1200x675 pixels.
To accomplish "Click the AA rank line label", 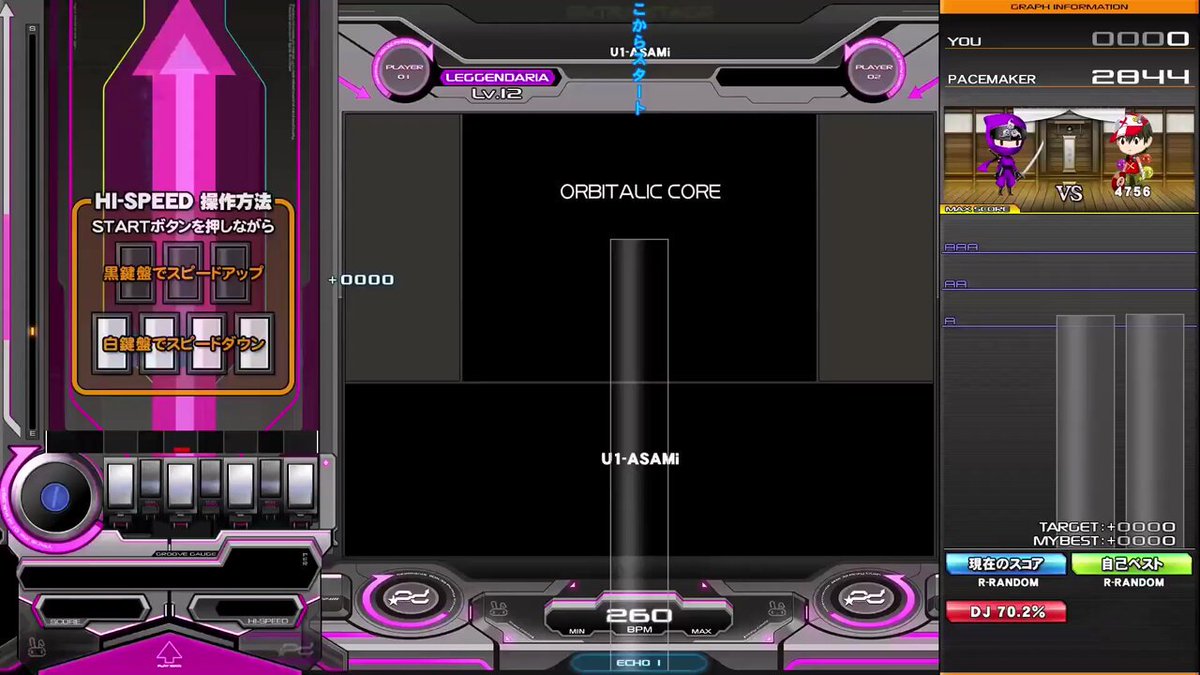I will coord(956,284).
